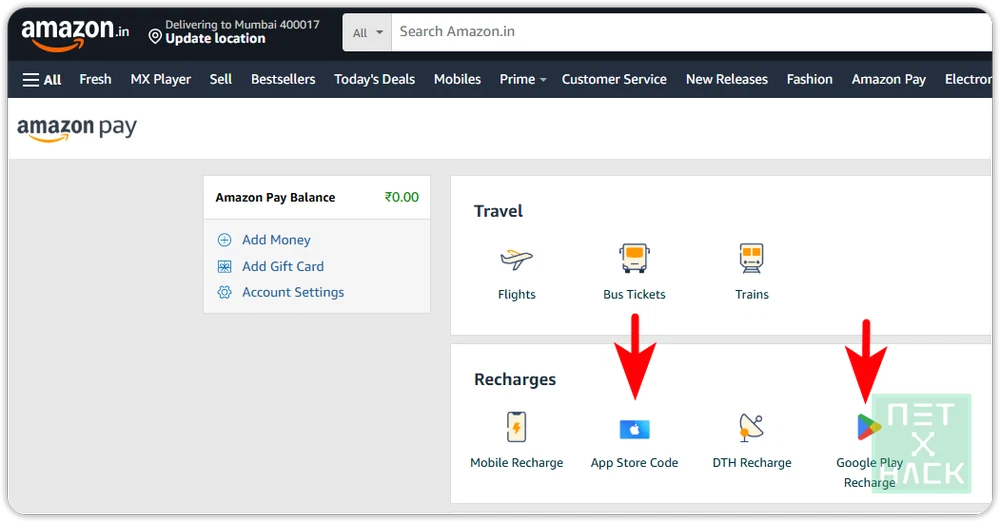Click the Google Play Recharge label

pyautogui.click(x=869, y=472)
